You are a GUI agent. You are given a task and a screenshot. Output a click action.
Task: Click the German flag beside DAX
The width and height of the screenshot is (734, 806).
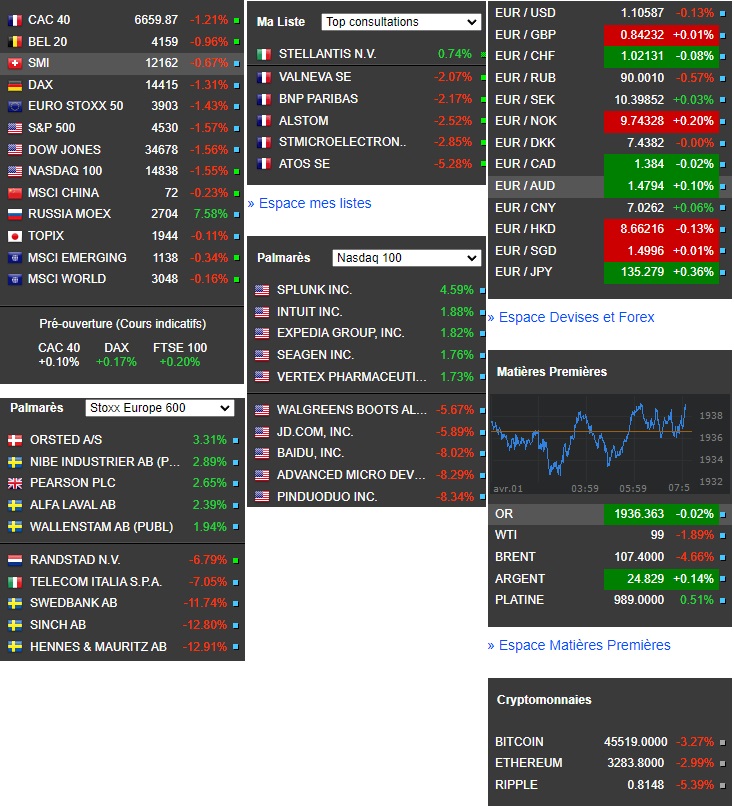[x=15, y=85]
